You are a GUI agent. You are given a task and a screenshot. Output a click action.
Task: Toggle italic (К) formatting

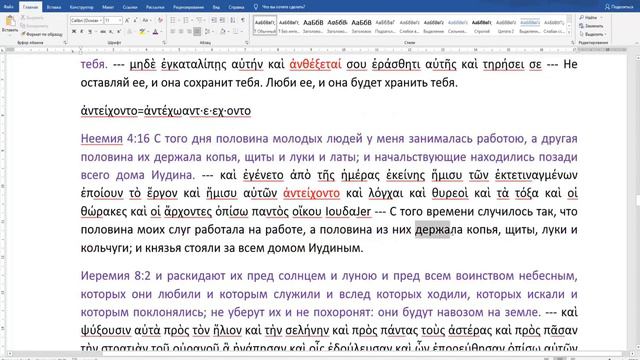[82, 31]
